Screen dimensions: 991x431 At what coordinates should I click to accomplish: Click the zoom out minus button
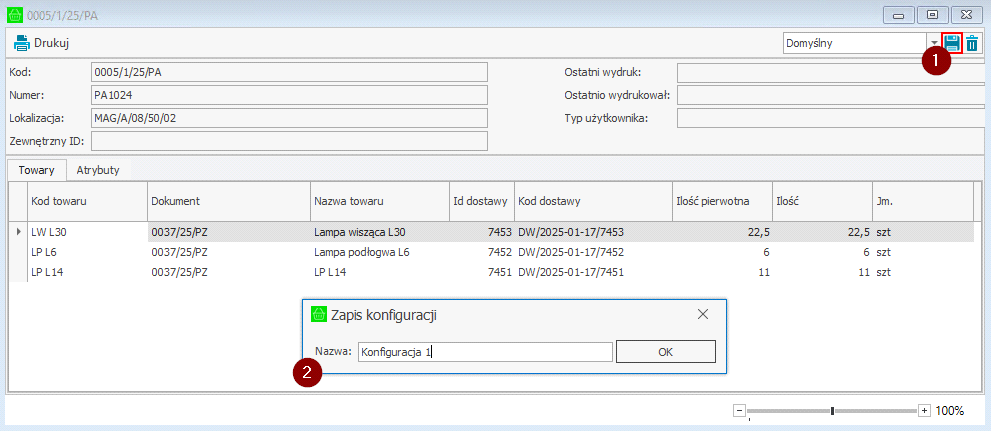[739, 411]
